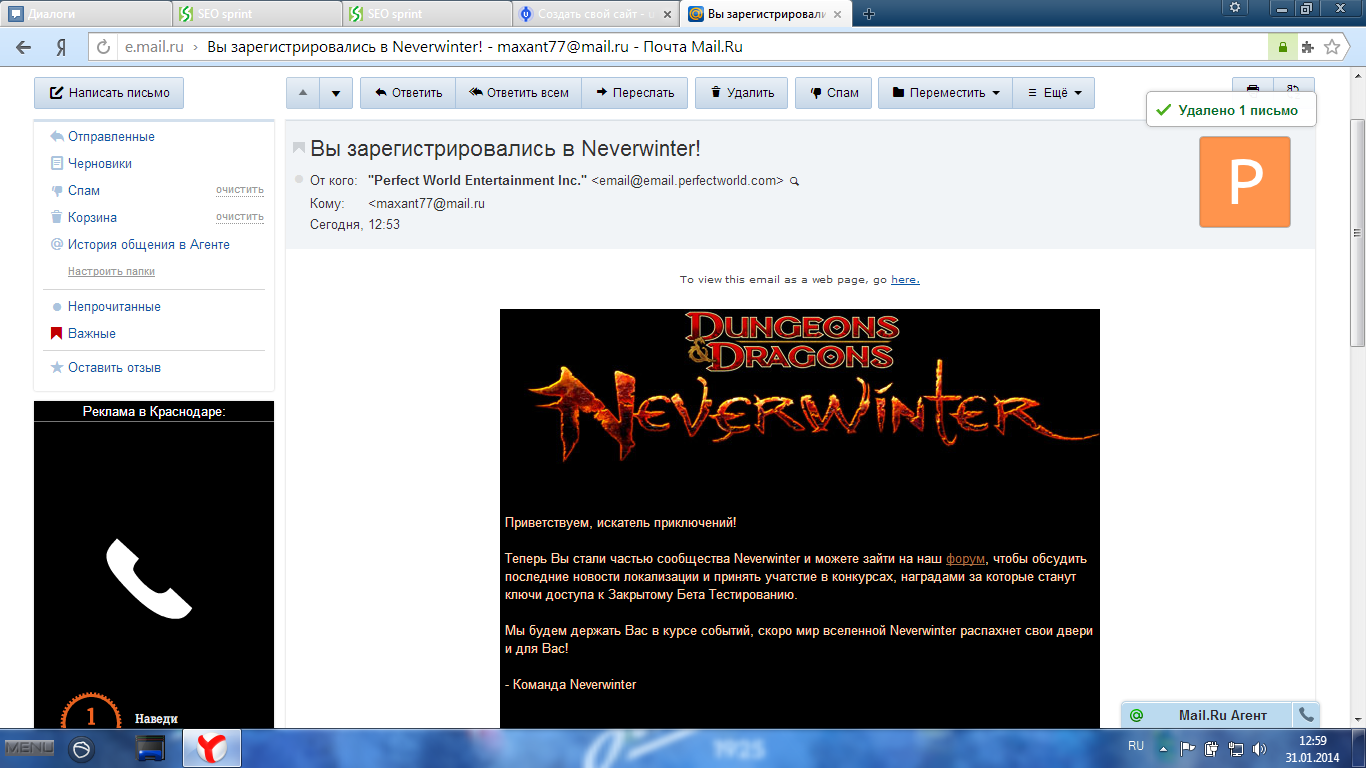The width and height of the screenshot is (1366, 768).
Task: Click Оставить отзыв link
Action: (x=114, y=368)
